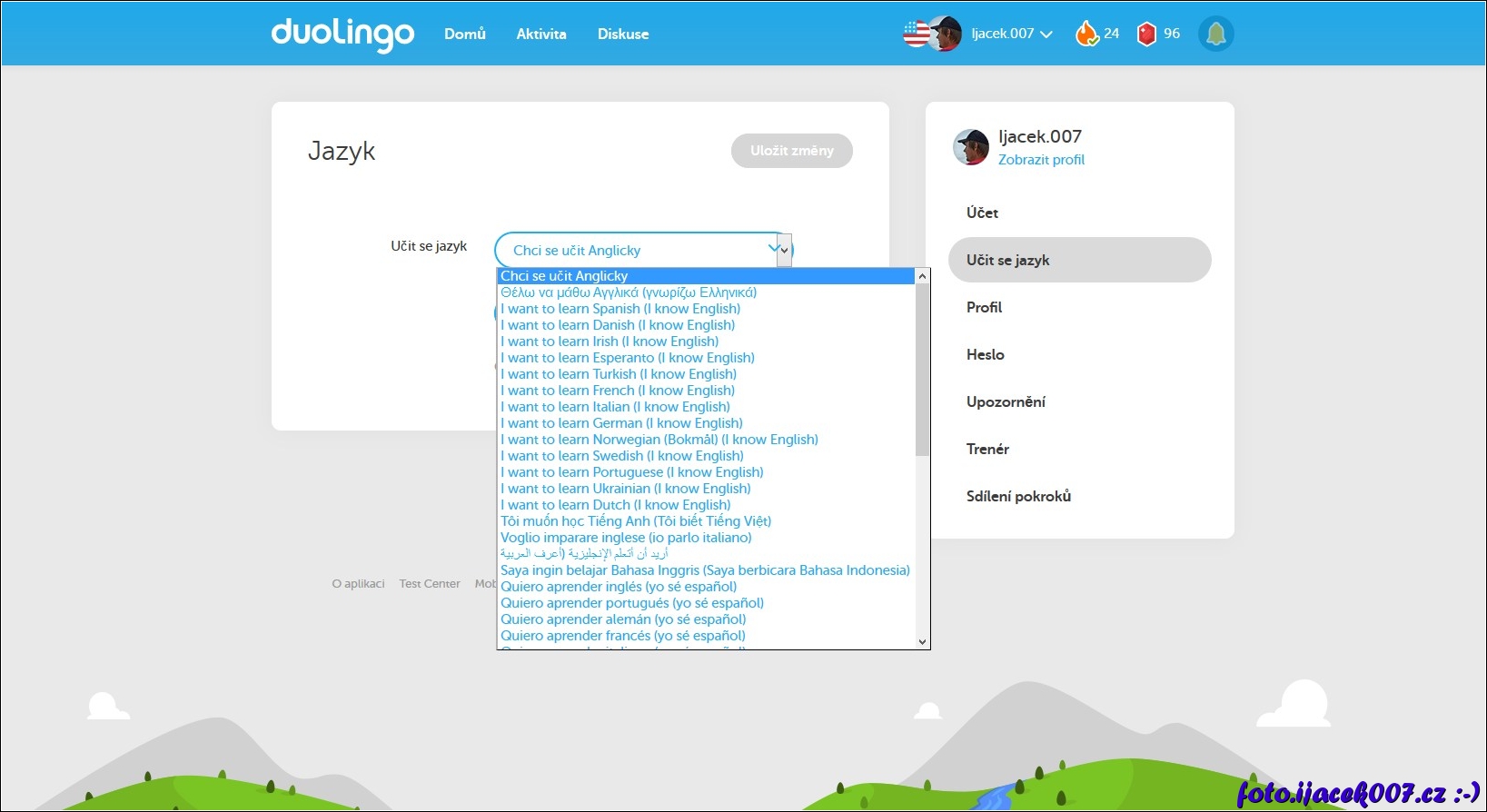Image resolution: width=1487 pixels, height=812 pixels.
Task: Open the Domů navigation item
Action: tap(465, 35)
